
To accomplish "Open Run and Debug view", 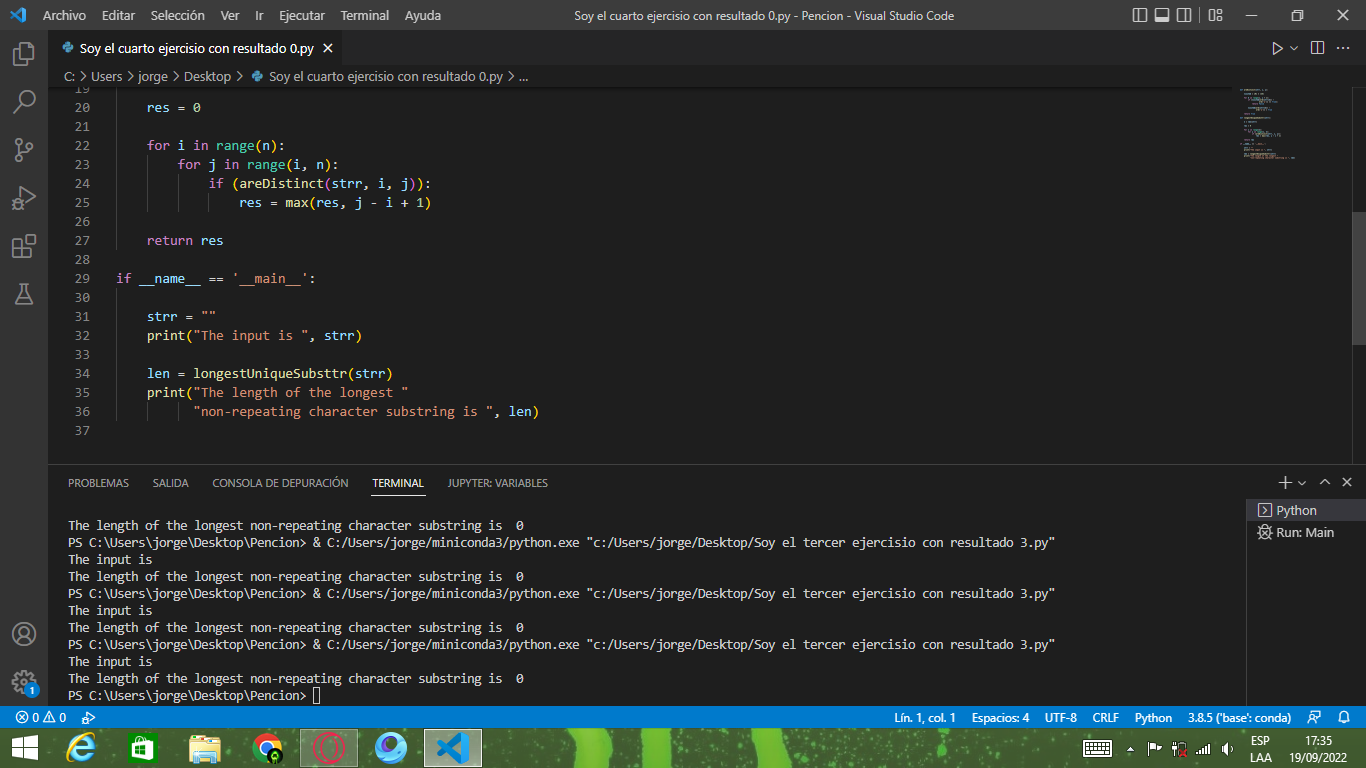I will (24, 198).
